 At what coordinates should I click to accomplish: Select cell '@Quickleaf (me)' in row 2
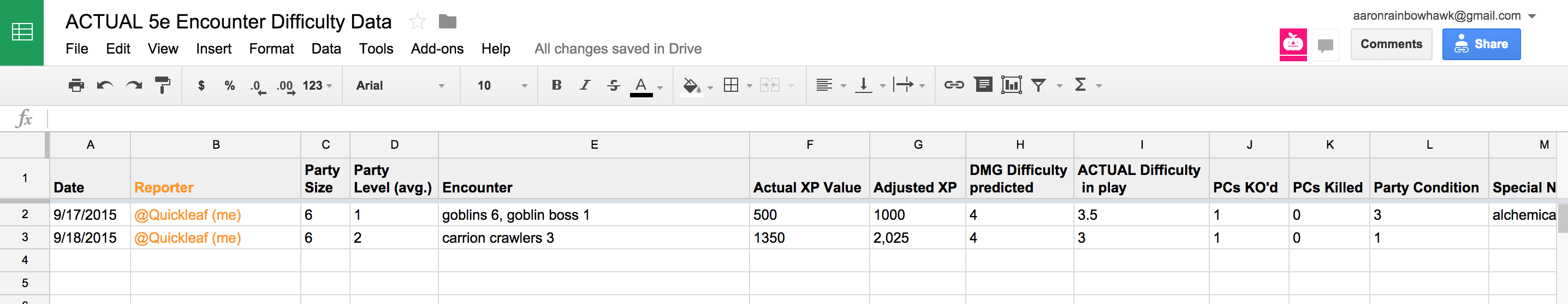coord(216,215)
